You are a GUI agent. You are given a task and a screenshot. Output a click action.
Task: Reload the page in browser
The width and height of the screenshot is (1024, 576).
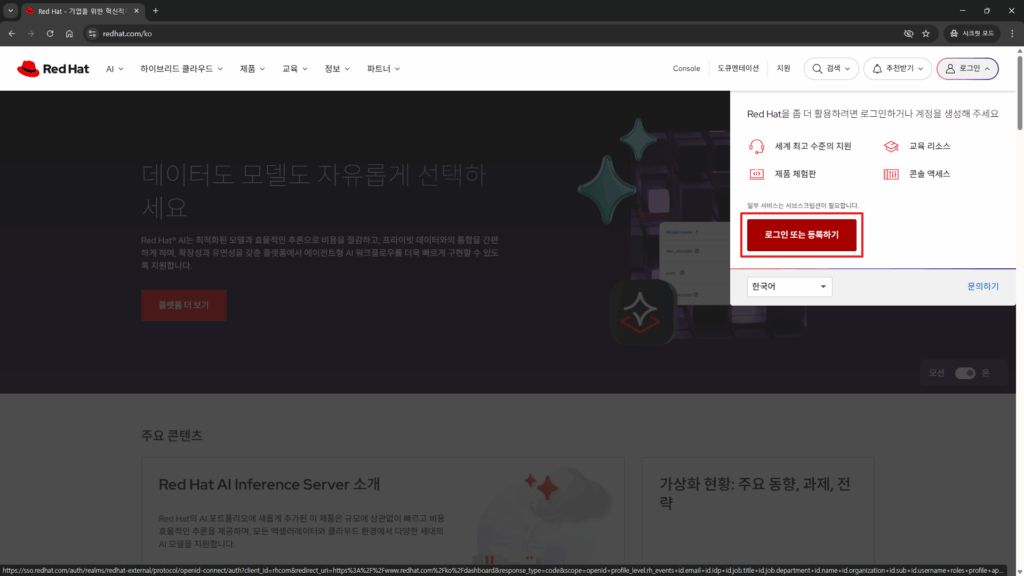[49, 33]
